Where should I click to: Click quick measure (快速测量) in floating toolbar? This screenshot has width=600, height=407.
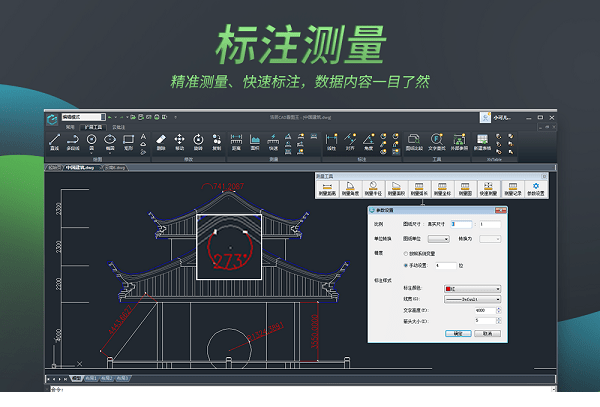488,189
